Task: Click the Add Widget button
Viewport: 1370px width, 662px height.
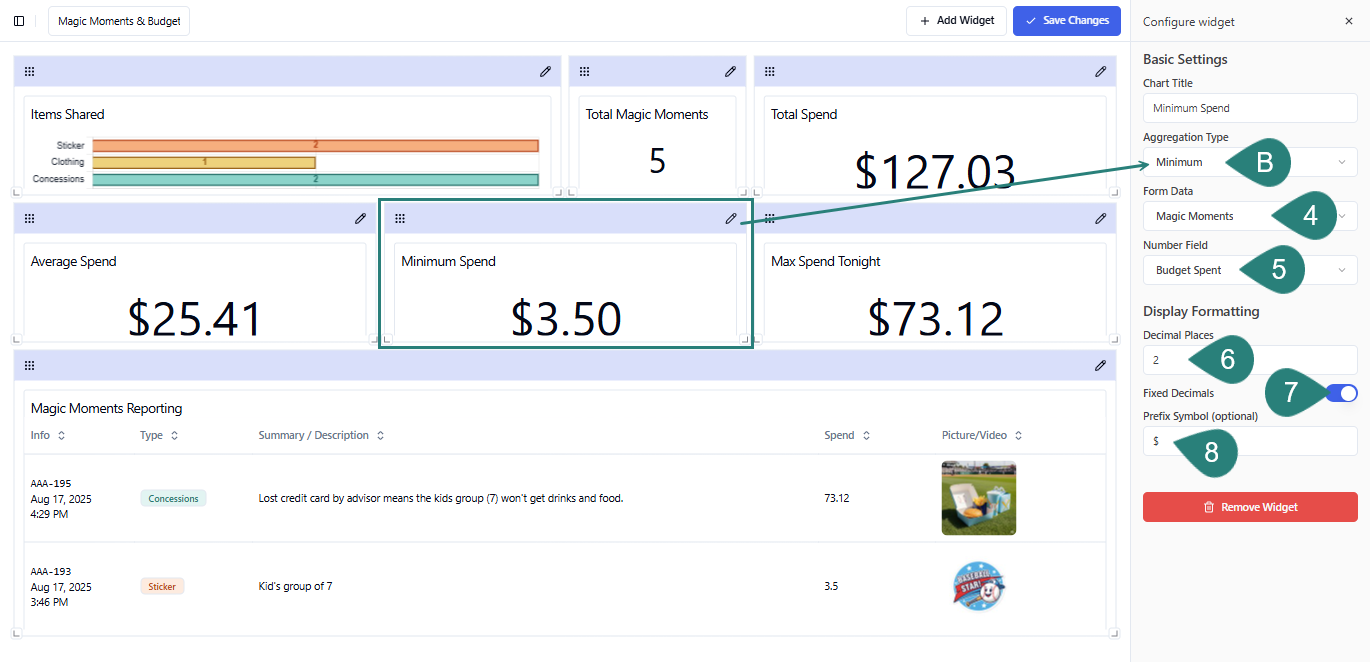Action: click(x=956, y=21)
